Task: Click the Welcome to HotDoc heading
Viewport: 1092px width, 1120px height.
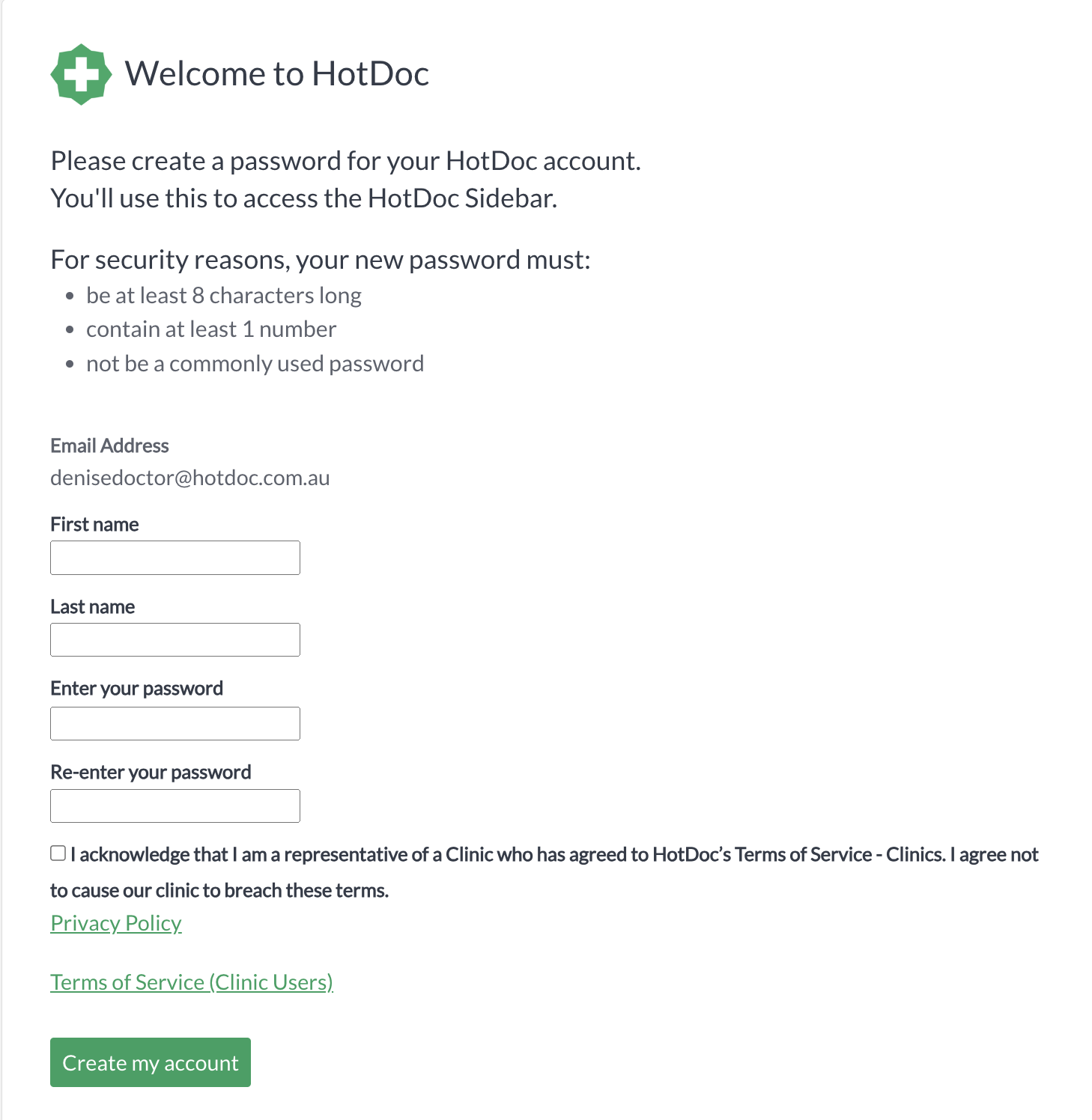Action: (277, 73)
